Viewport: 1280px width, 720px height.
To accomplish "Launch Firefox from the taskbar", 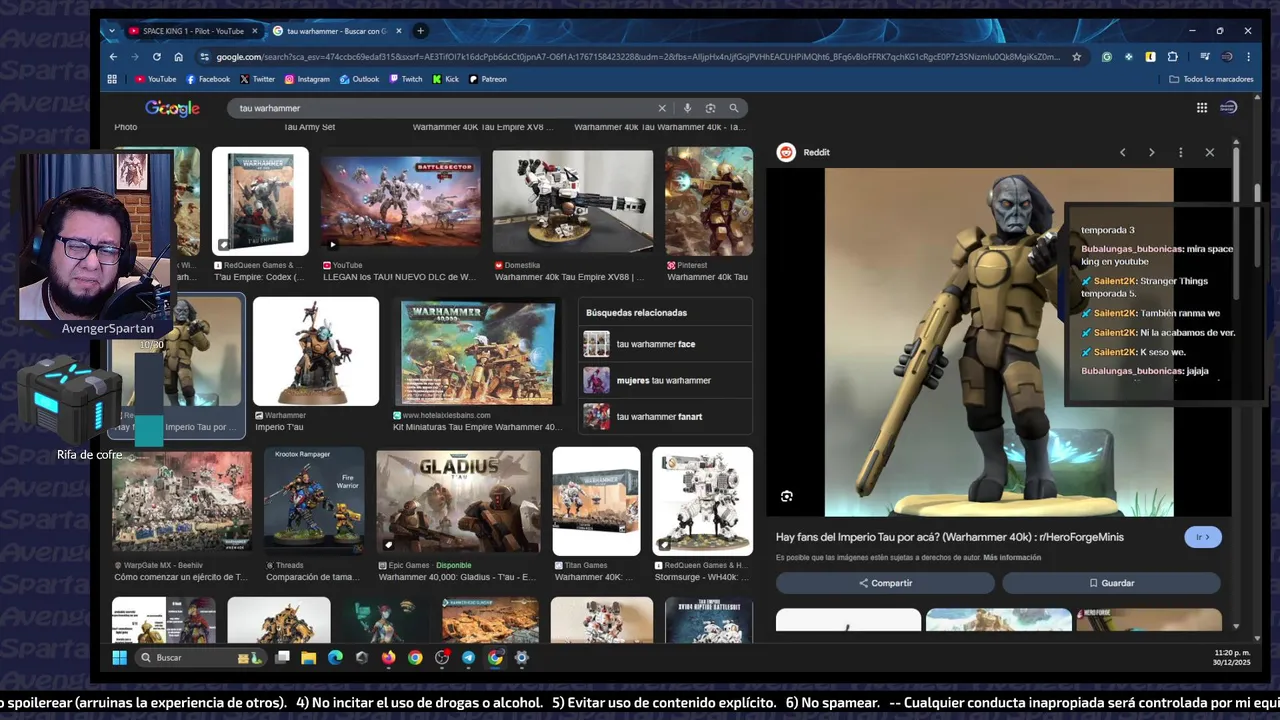I will tap(388, 657).
